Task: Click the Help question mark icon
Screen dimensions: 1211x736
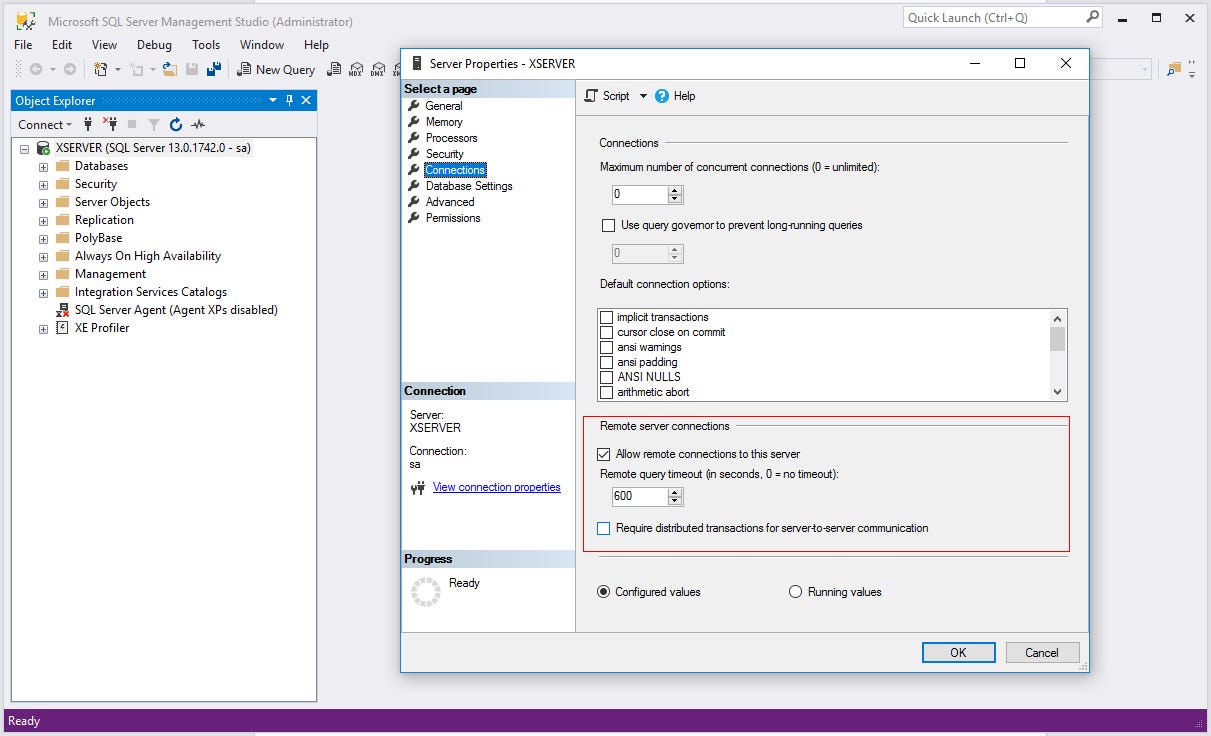Action: [662, 96]
